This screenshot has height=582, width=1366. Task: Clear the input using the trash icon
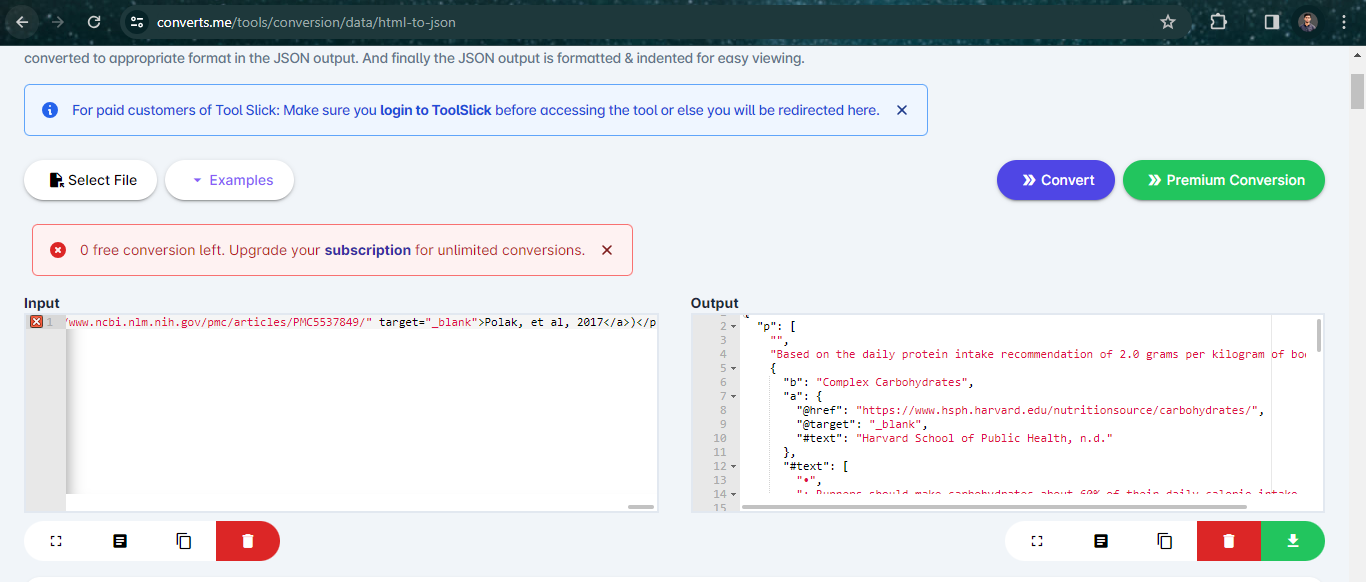pos(247,540)
